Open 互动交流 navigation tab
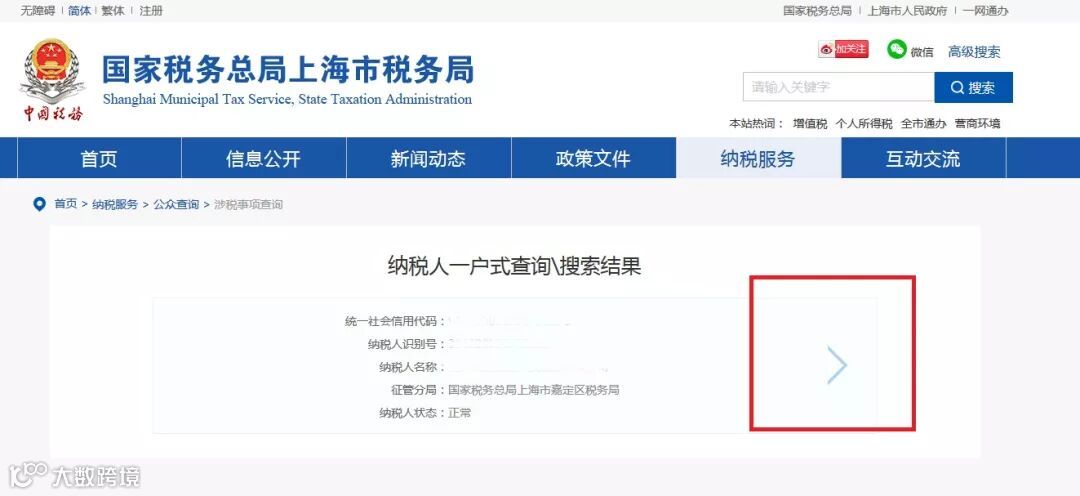This screenshot has height=496, width=1080. click(923, 158)
